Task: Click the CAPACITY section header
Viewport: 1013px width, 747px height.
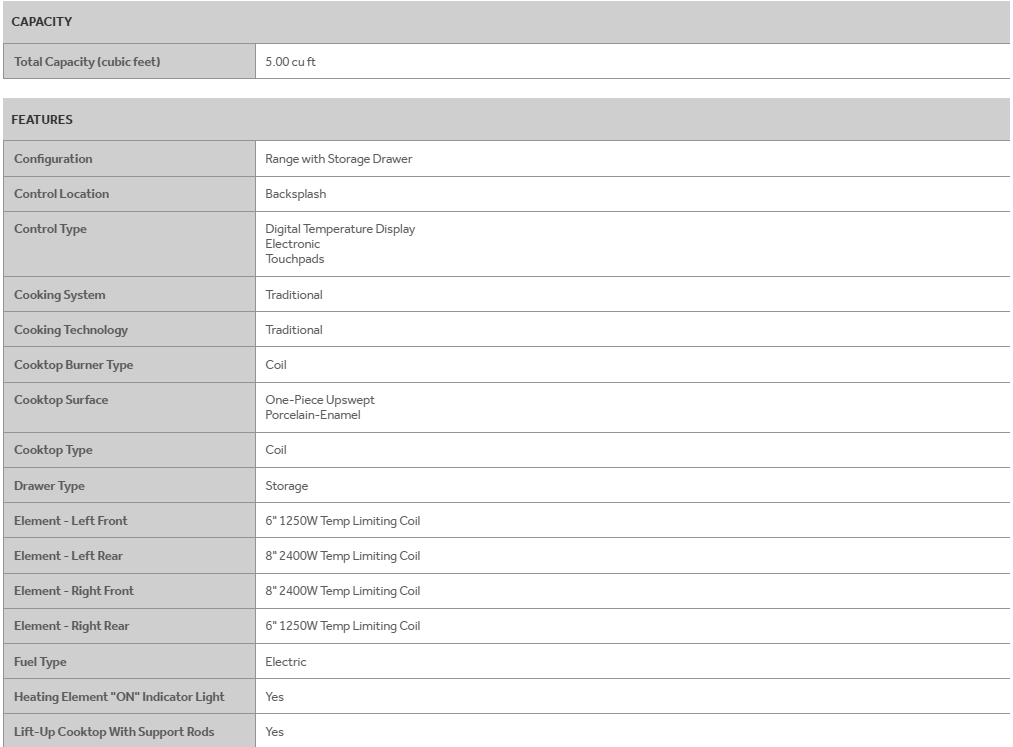Action: click(x=506, y=22)
